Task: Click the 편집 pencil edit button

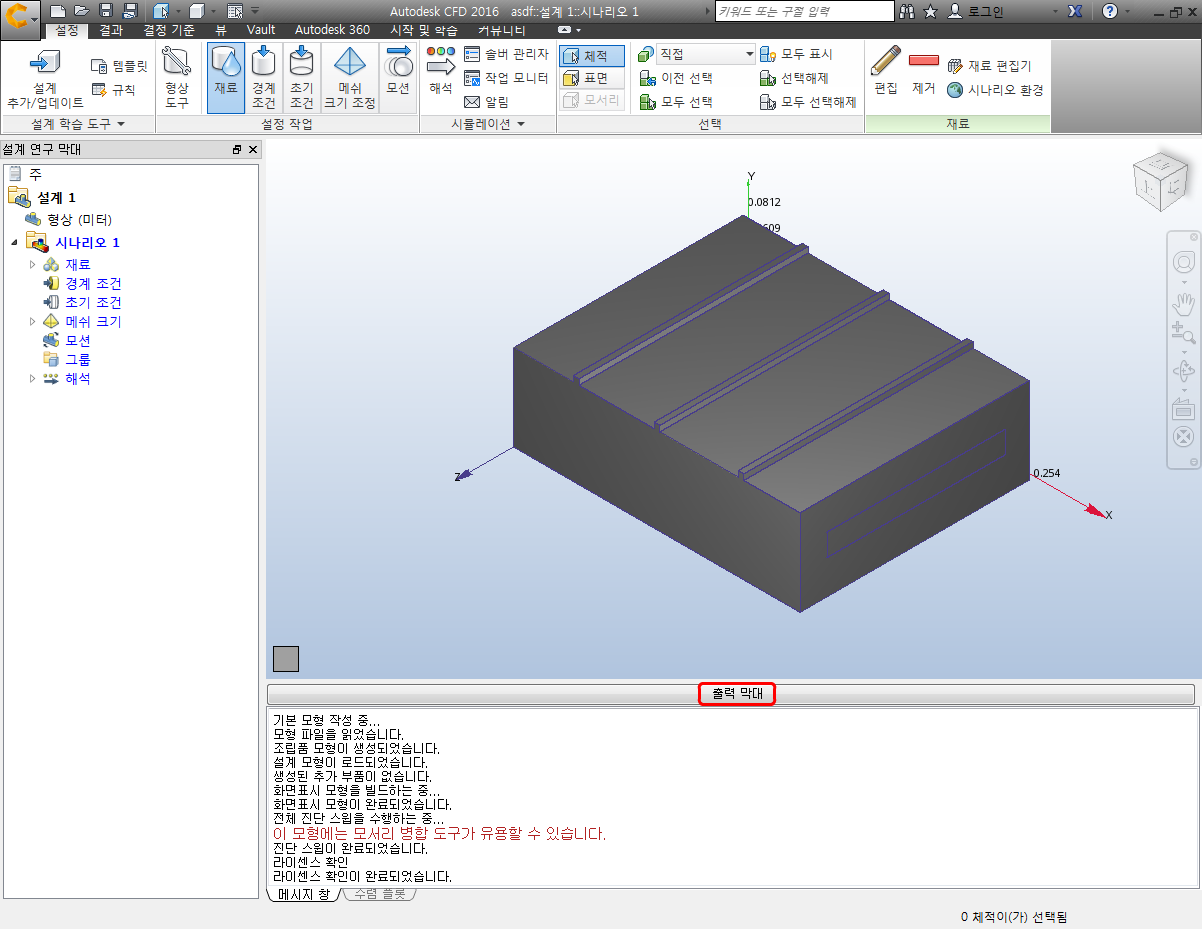Action: tap(886, 72)
